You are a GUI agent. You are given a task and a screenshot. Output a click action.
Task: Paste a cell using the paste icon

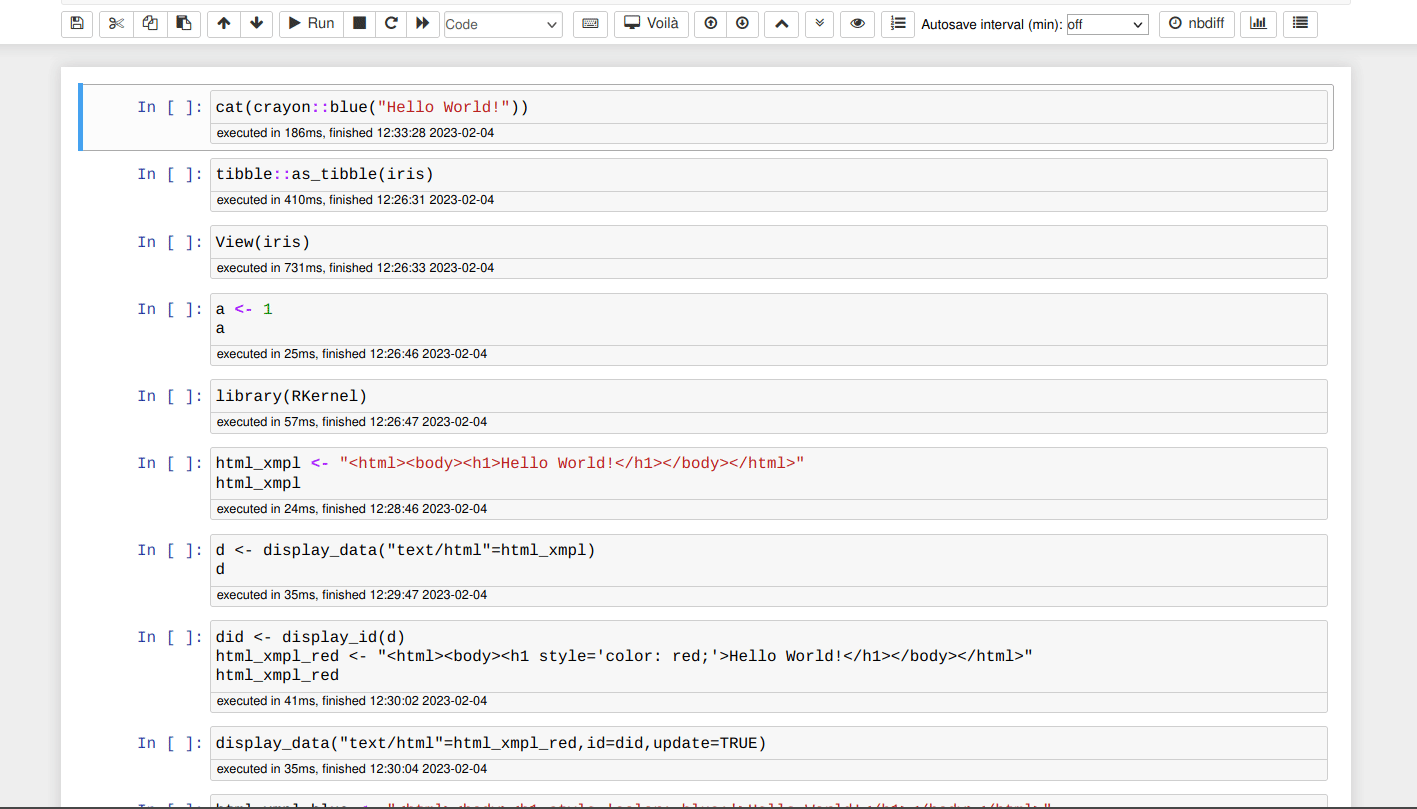[184, 23]
